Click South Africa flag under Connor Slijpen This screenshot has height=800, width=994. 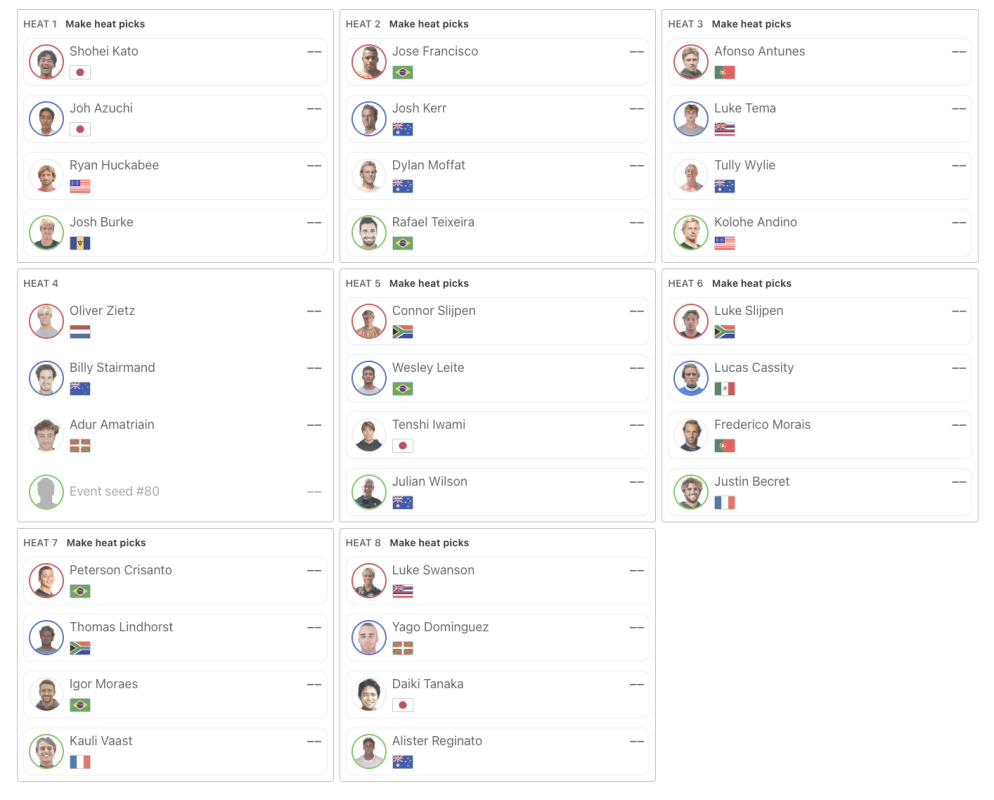[402, 332]
